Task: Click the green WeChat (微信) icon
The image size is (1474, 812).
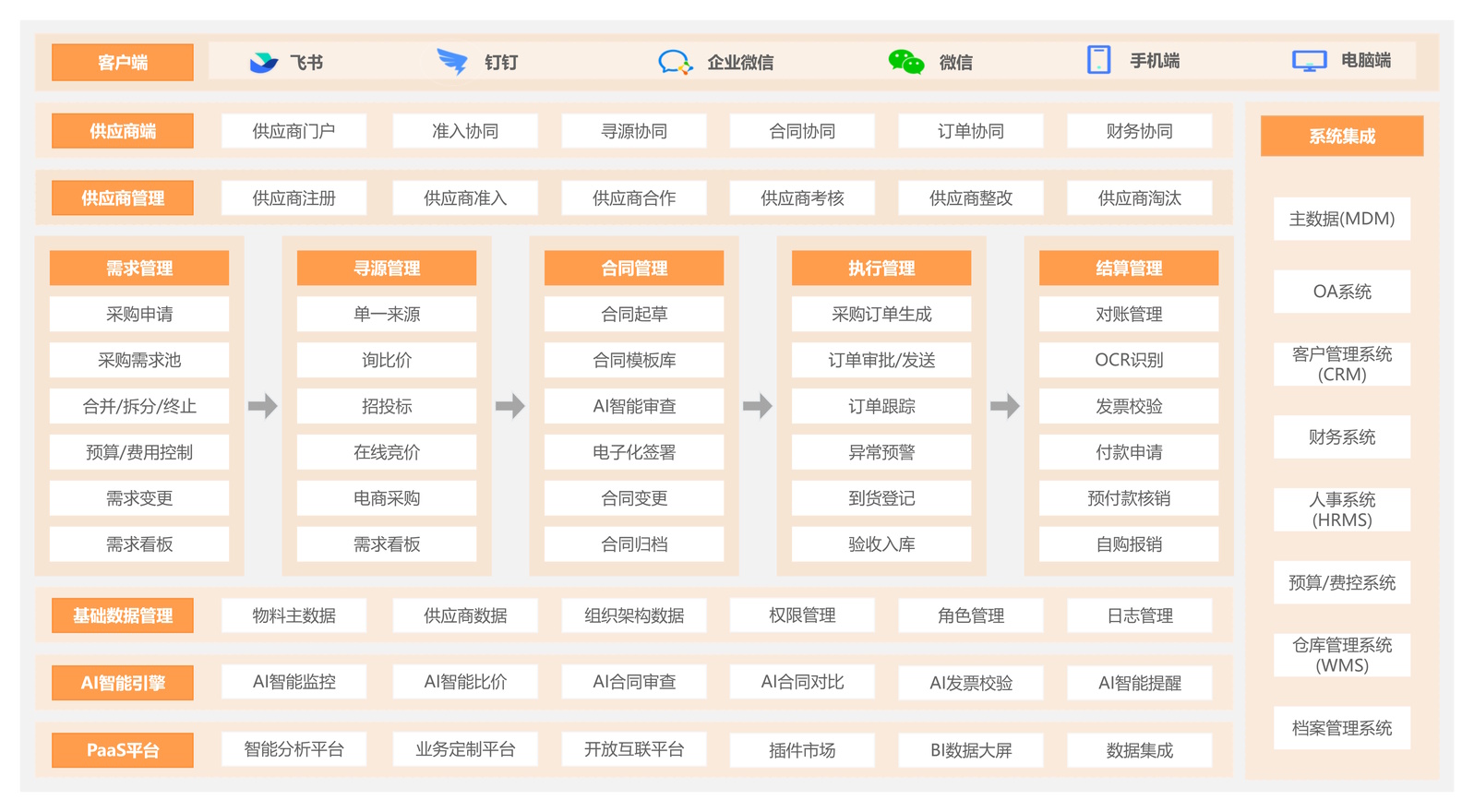Action: click(905, 62)
